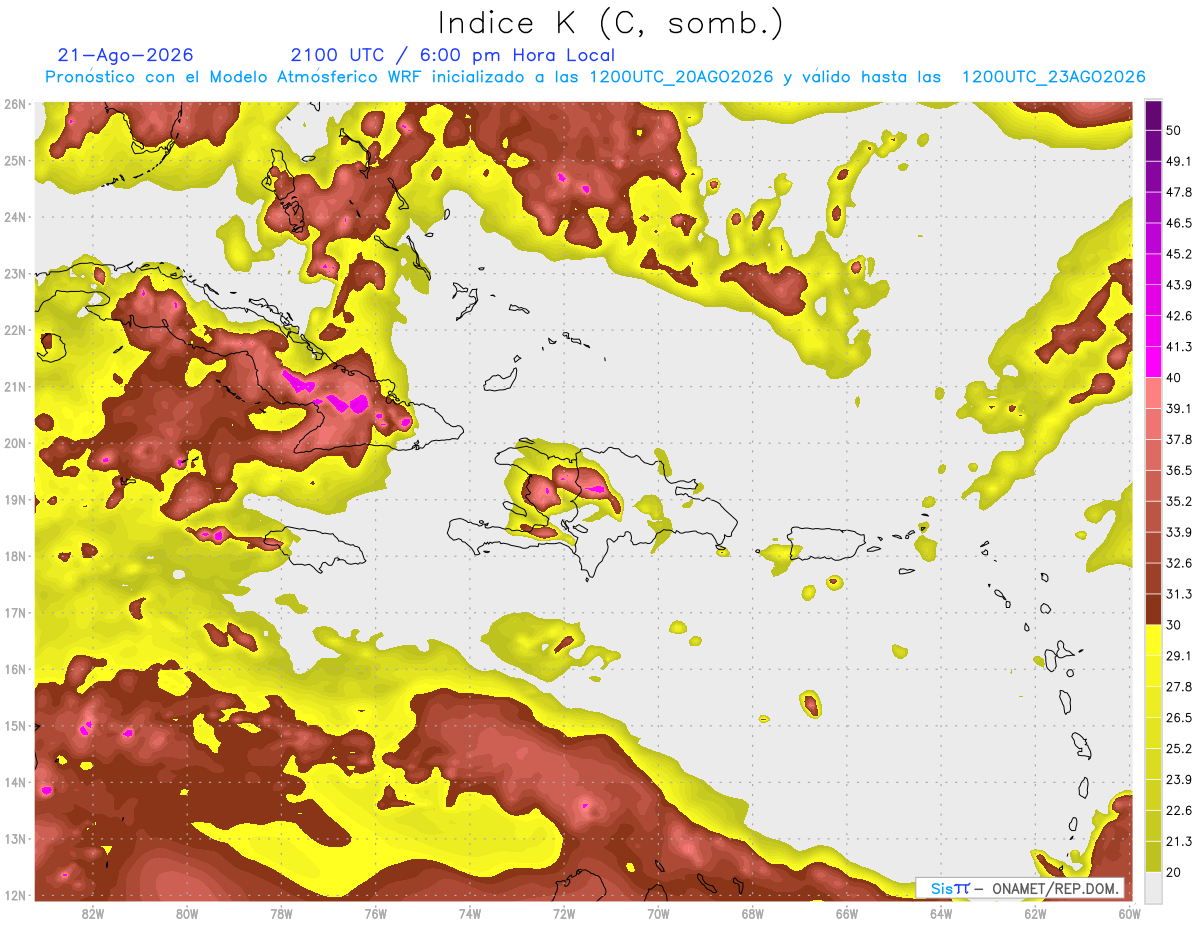Viewport: 1200px width, 927px height.
Task: Click the "1200UTC_23AGO2026" valid-until time text
Action: (x=1053, y=77)
